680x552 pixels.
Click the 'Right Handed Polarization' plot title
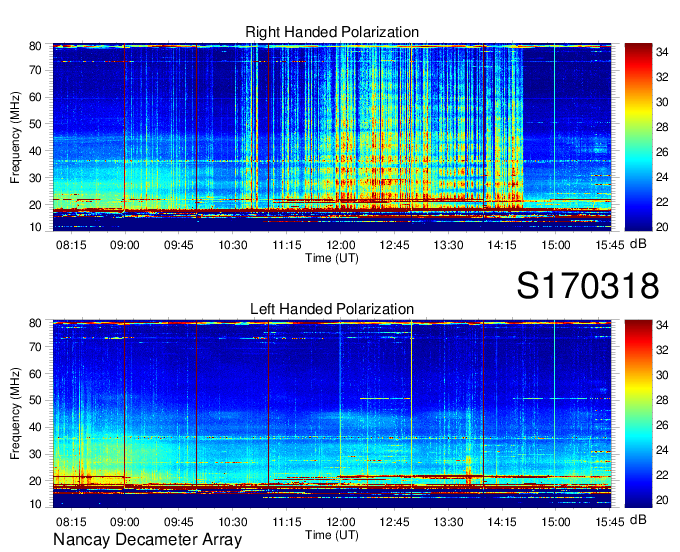click(x=332, y=32)
